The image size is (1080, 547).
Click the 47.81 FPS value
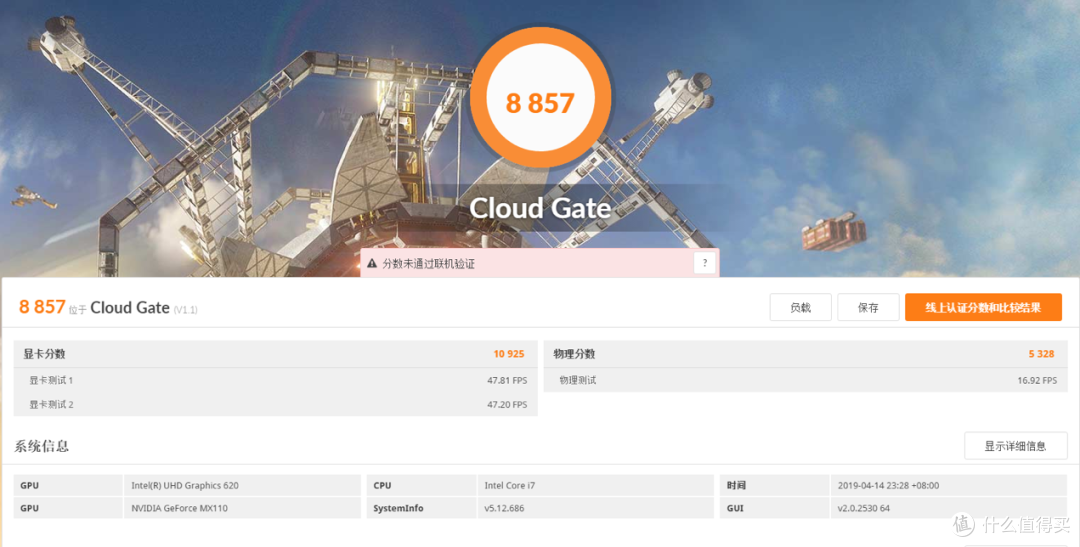[x=507, y=380]
